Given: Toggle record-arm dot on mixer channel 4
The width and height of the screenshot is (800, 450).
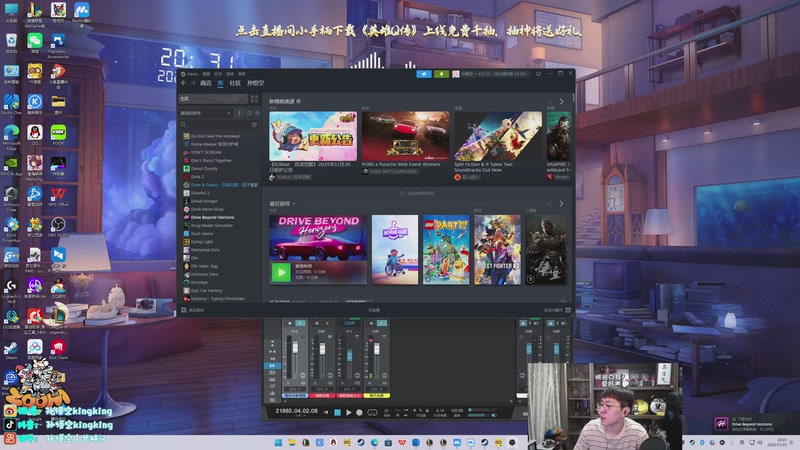Looking at the screenshot, I should [x=371, y=323].
